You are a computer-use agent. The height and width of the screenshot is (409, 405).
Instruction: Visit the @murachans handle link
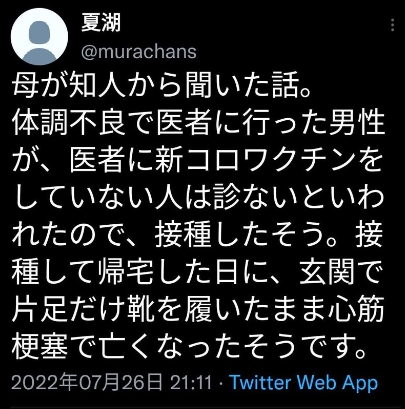pyautogui.click(x=139, y=52)
